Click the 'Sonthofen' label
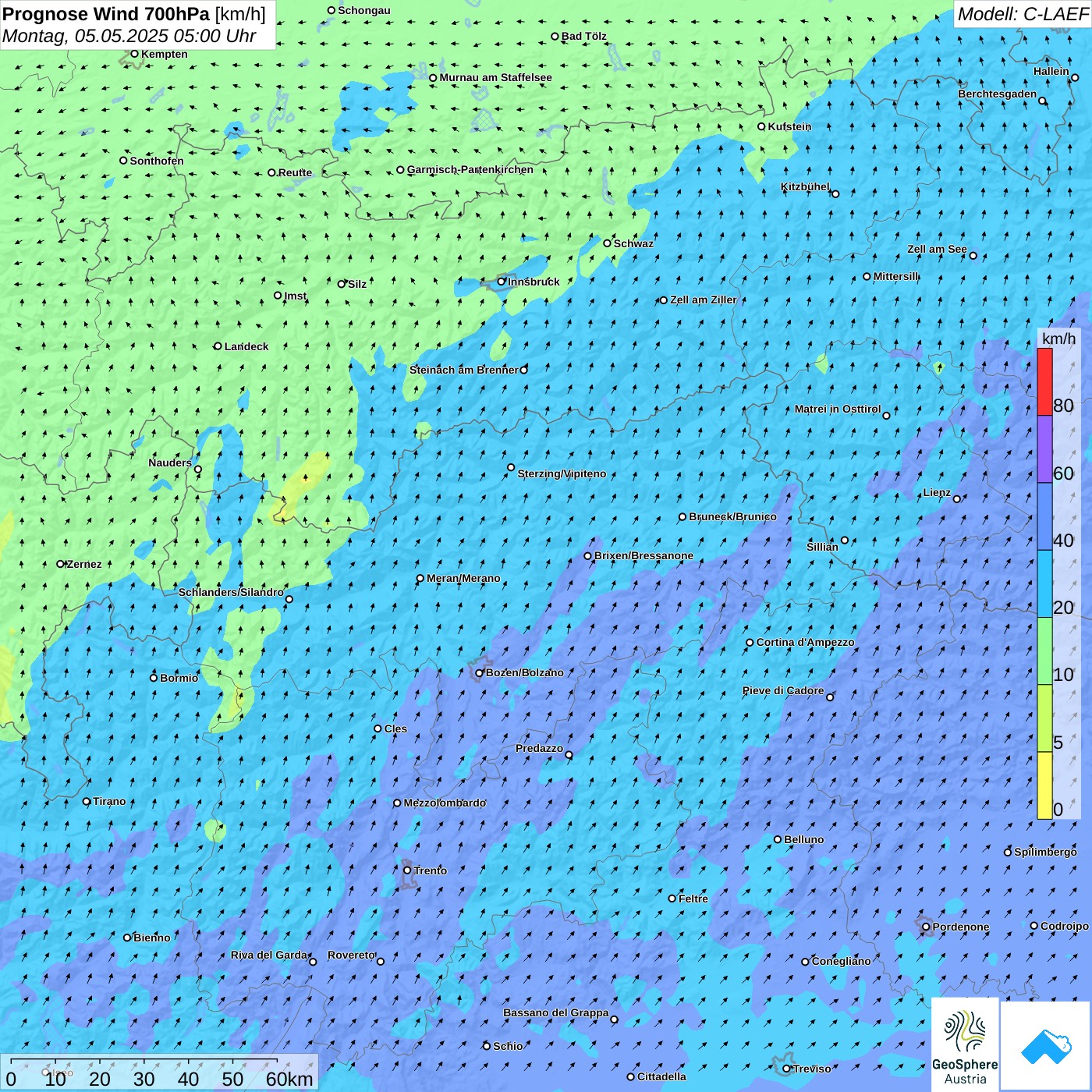 [x=157, y=161]
